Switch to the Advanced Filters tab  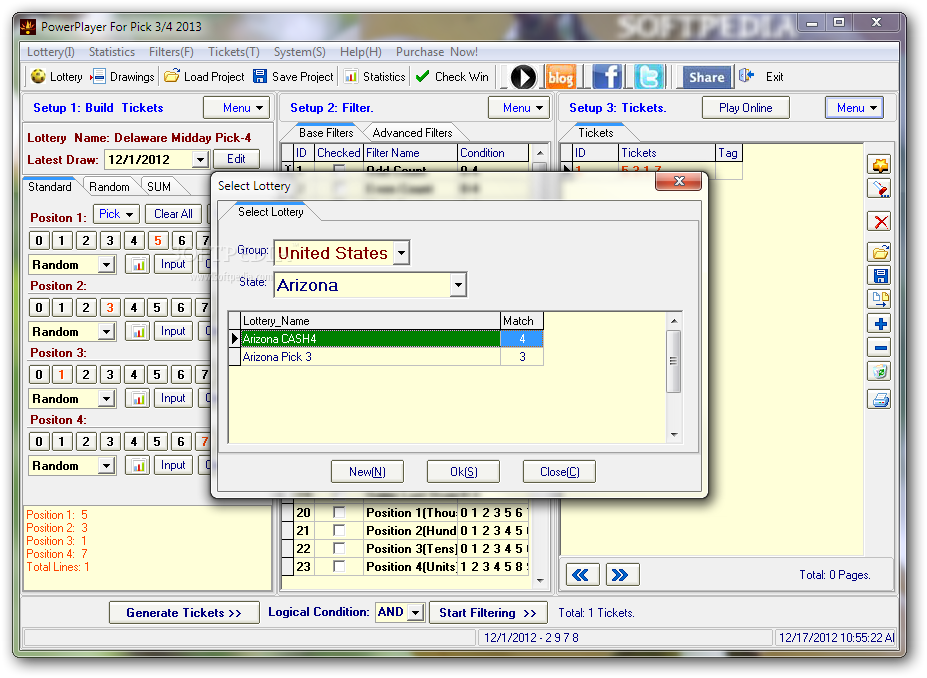click(413, 133)
